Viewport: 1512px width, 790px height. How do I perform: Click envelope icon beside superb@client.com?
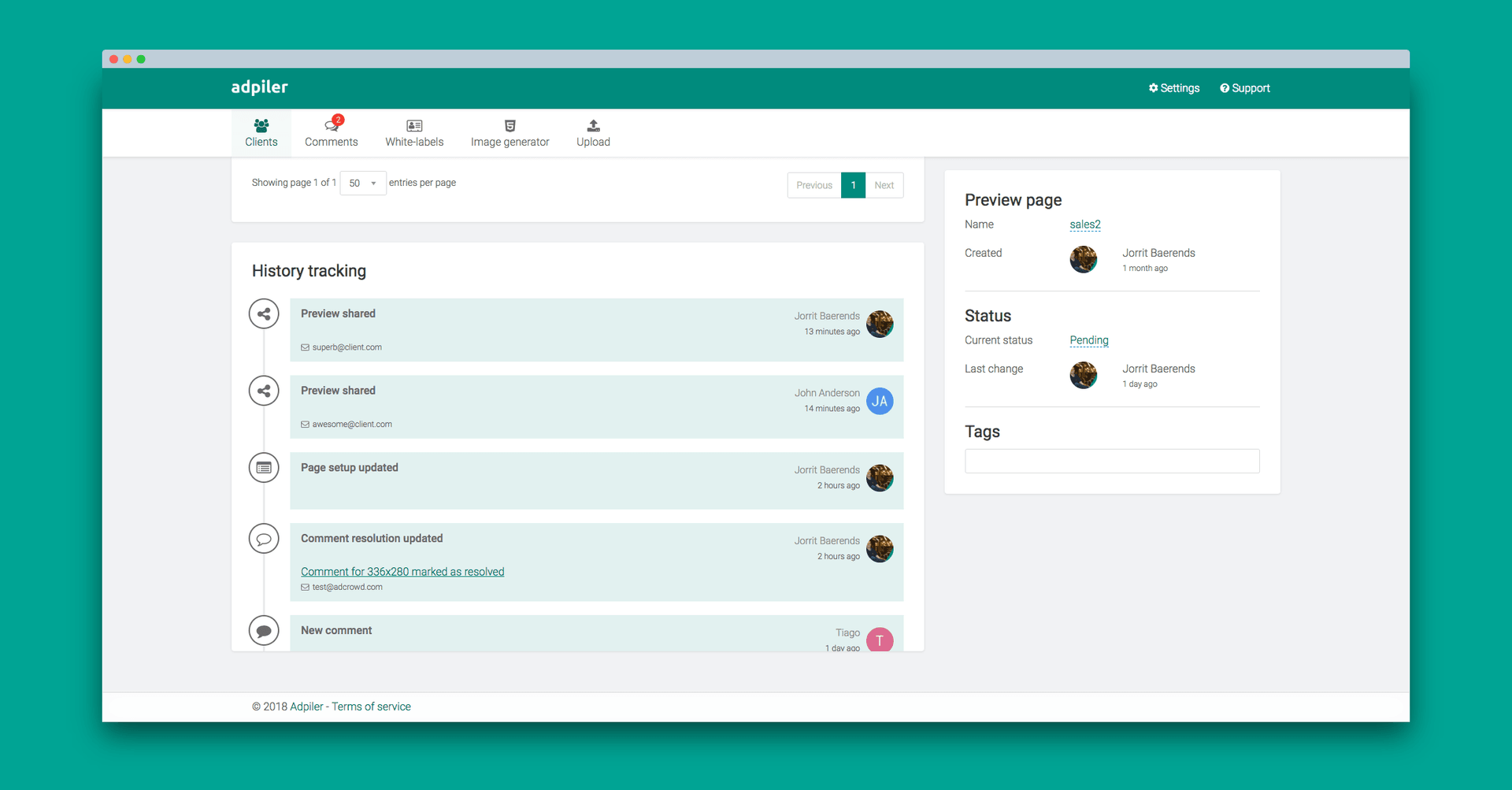(x=305, y=347)
